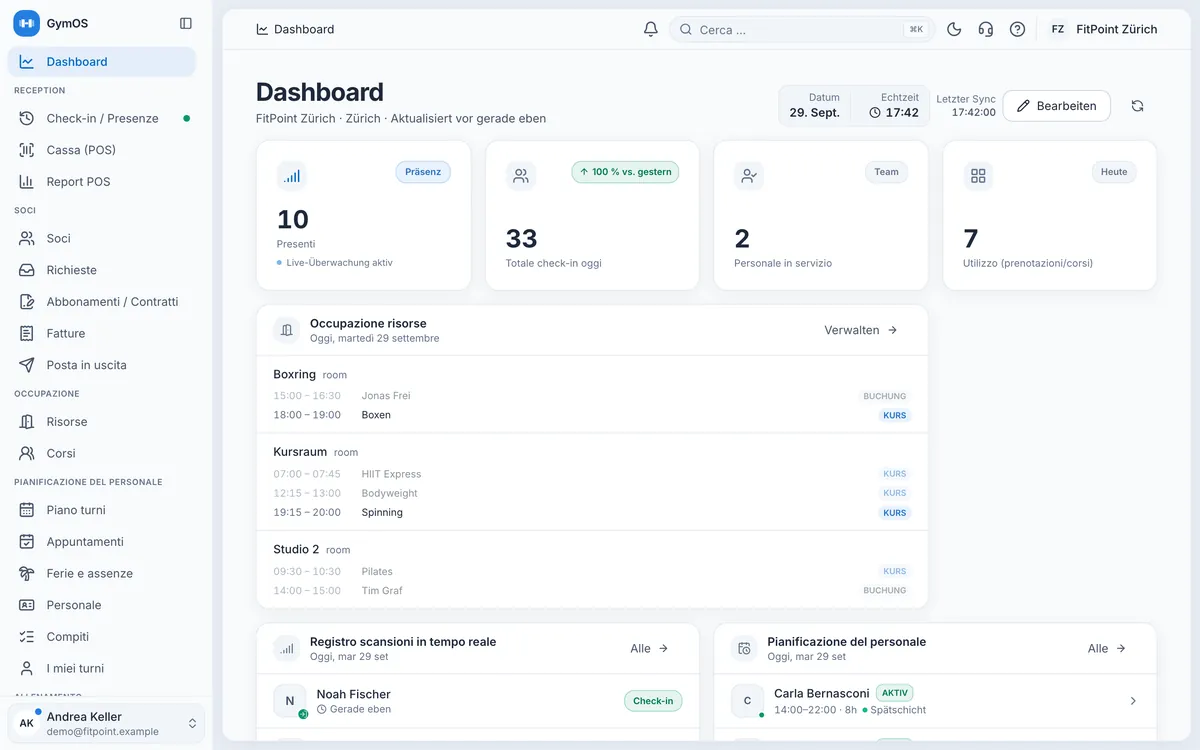1200x750 pixels.
Task: Open Corsi in sidebar
Action: pyautogui.click(x=102, y=453)
